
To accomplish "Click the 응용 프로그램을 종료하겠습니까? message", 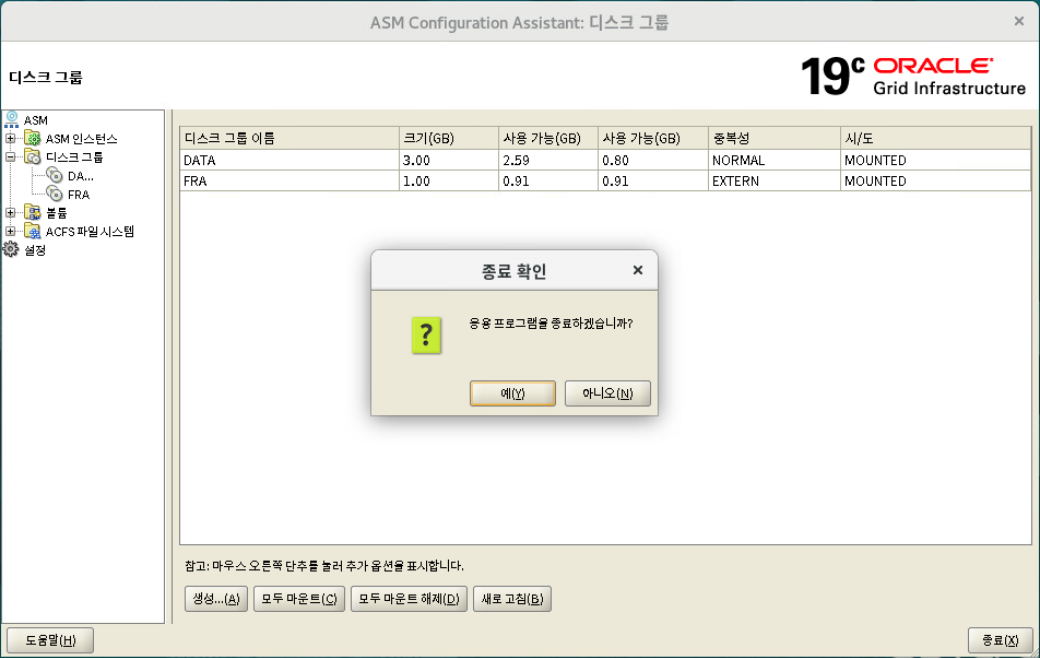I will (x=551, y=324).
